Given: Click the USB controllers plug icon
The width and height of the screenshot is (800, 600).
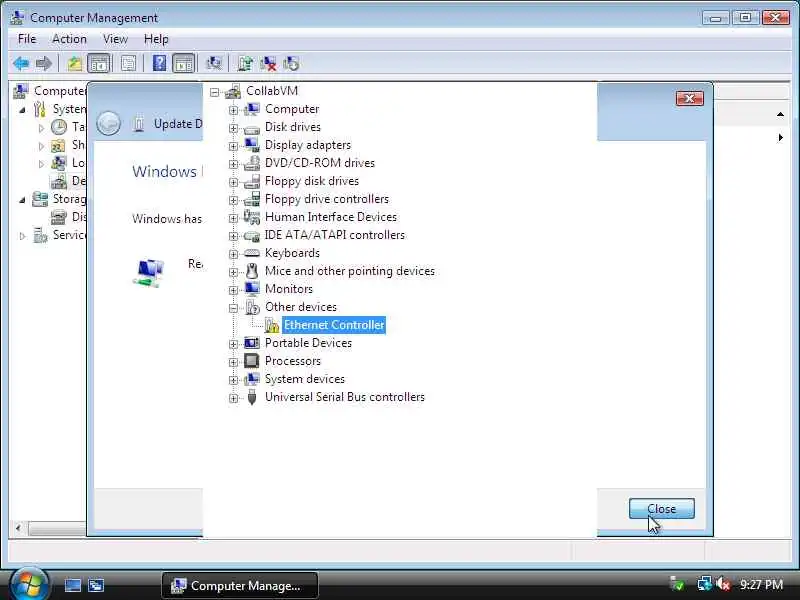Looking at the screenshot, I should click(252, 397).
